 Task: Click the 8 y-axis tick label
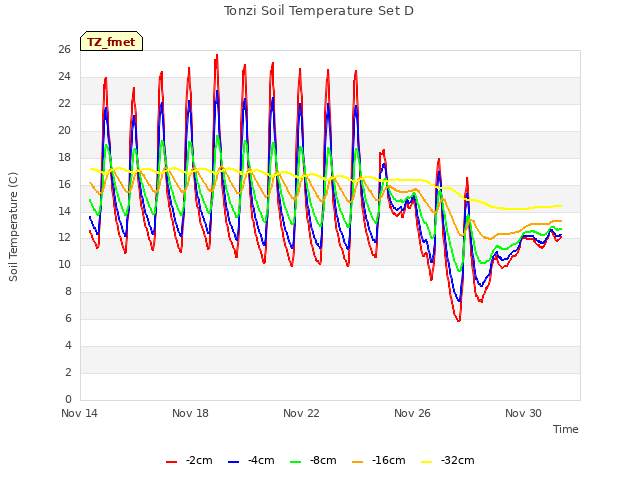[68, 291]
